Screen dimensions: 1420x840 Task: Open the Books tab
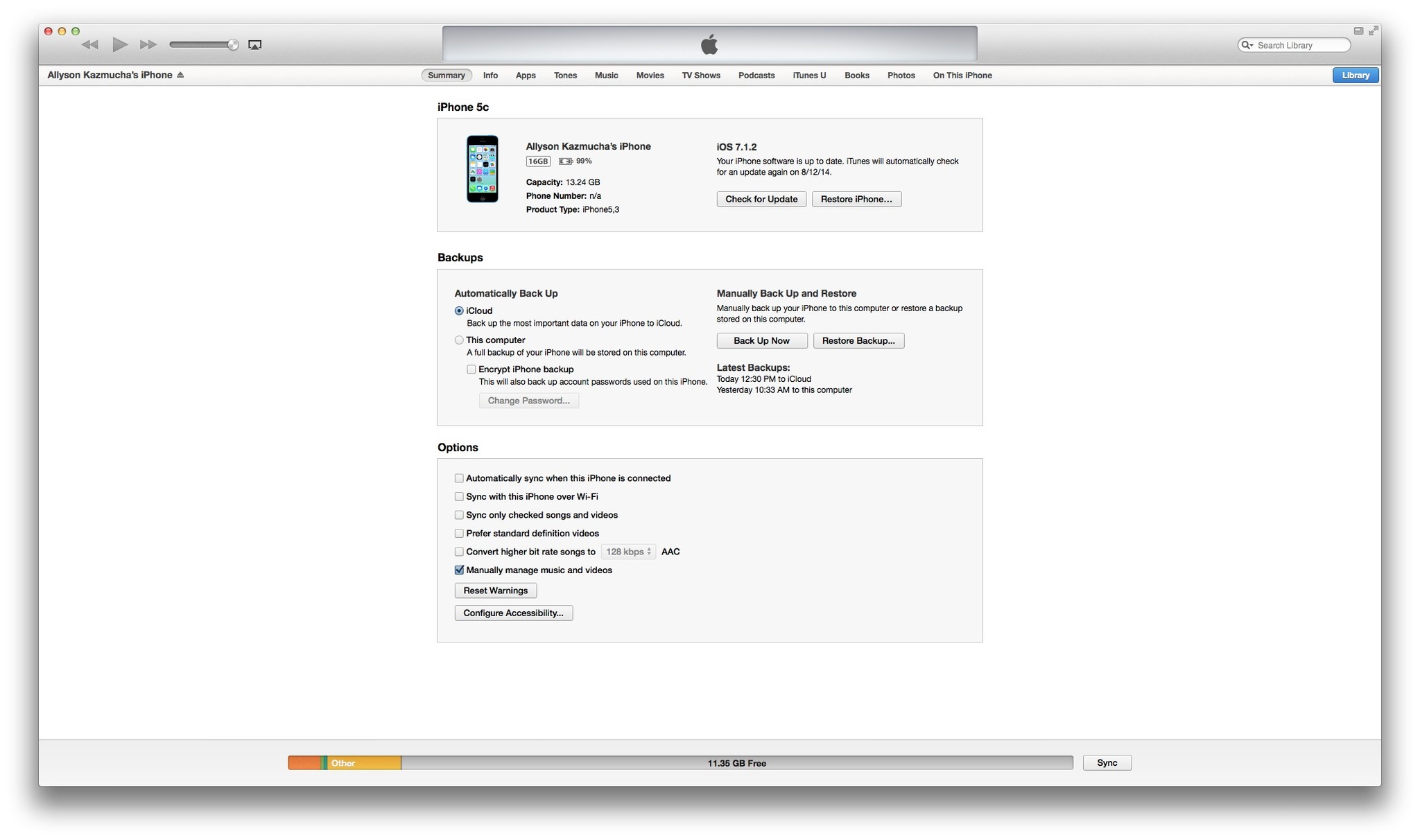[857, 76]
